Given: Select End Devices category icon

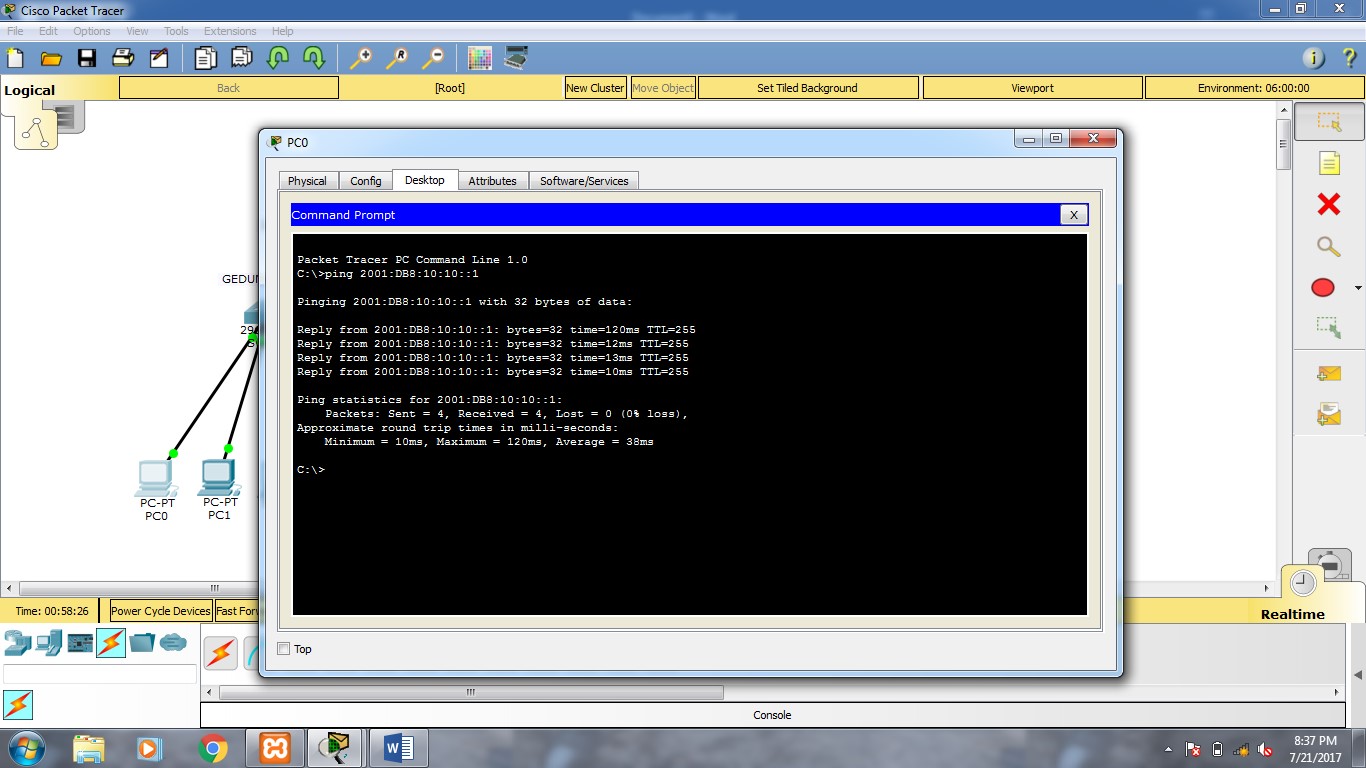Looking at the screenshot, I should (49, 643).
